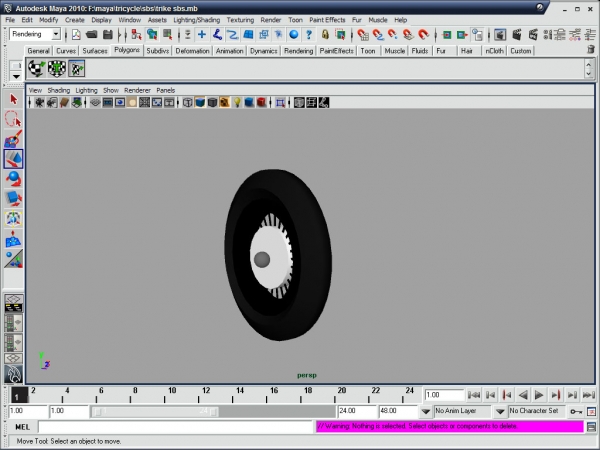The width and height of the screenshot is (600, 450).
Task: Click the select camera icon in panel toolbar
Action: (x=39, y=103)
